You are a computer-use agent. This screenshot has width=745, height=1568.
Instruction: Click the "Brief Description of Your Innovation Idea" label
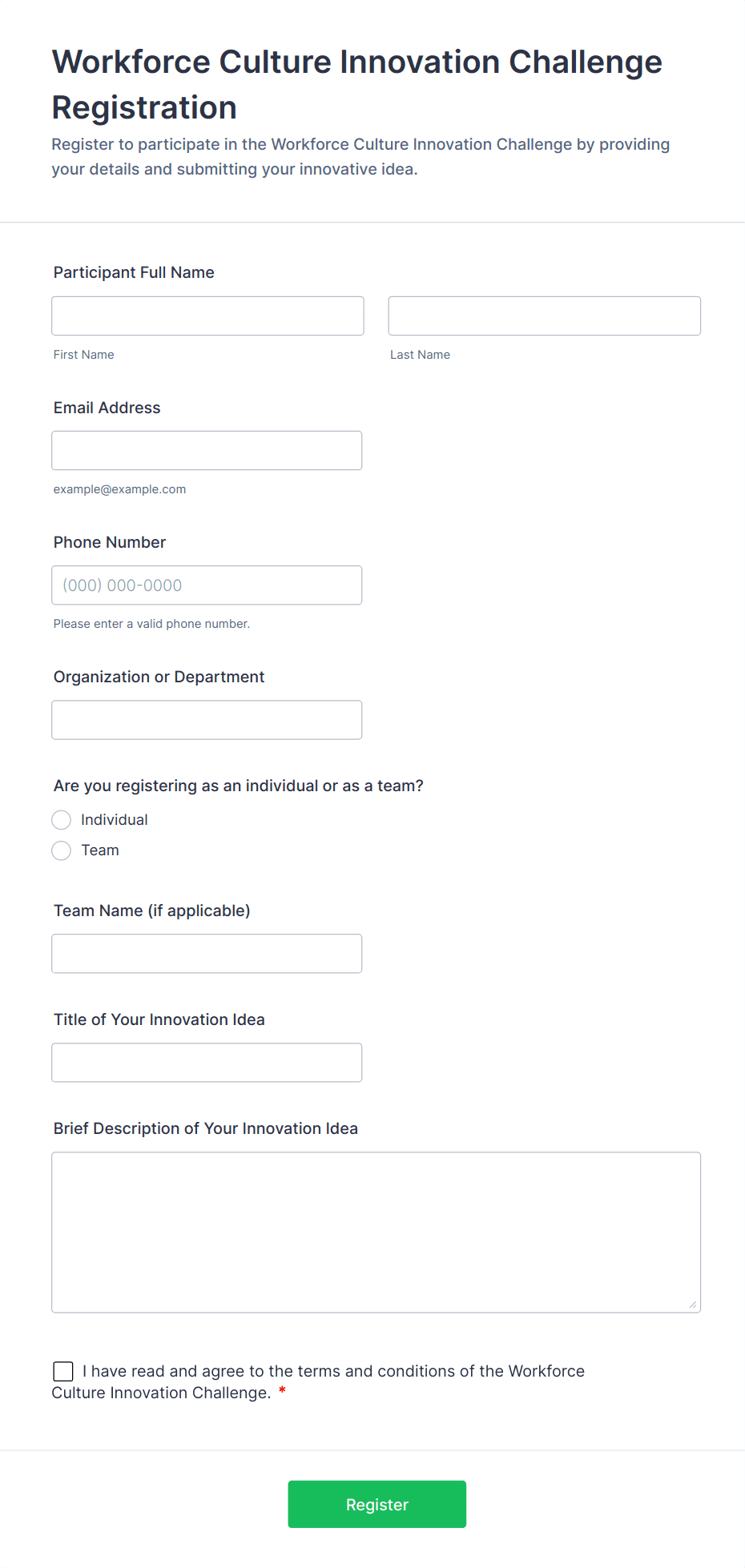[206, 1128]
